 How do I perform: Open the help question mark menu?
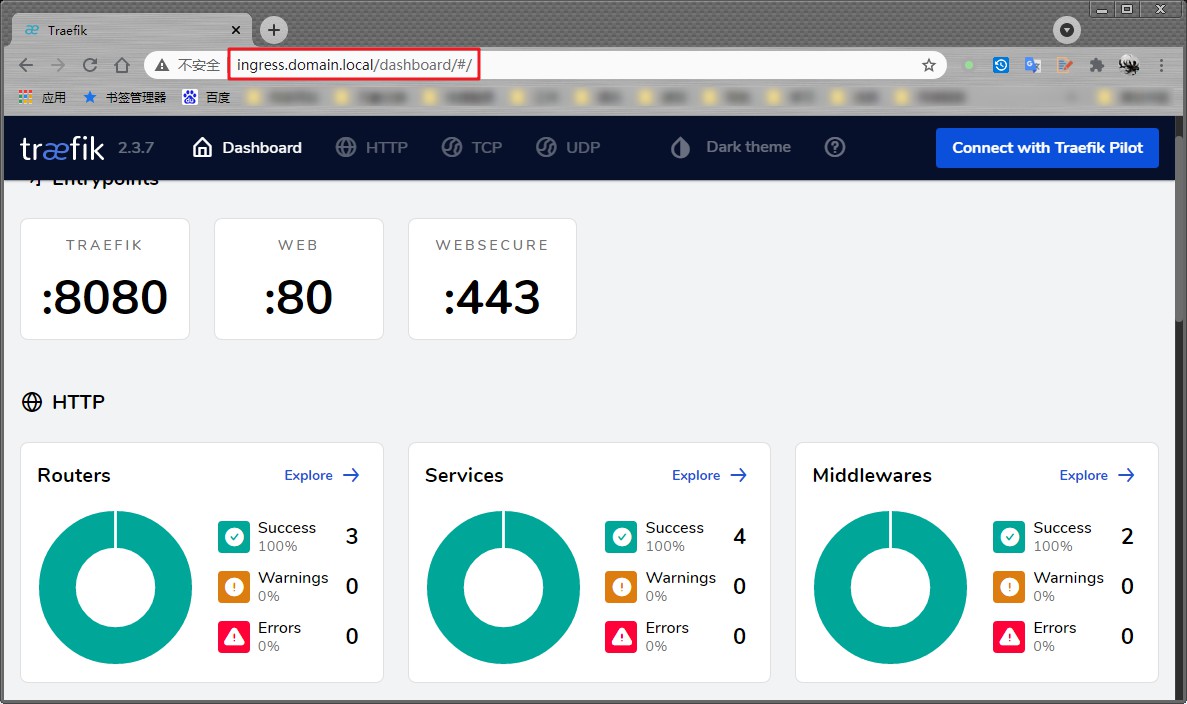(834, 148)
